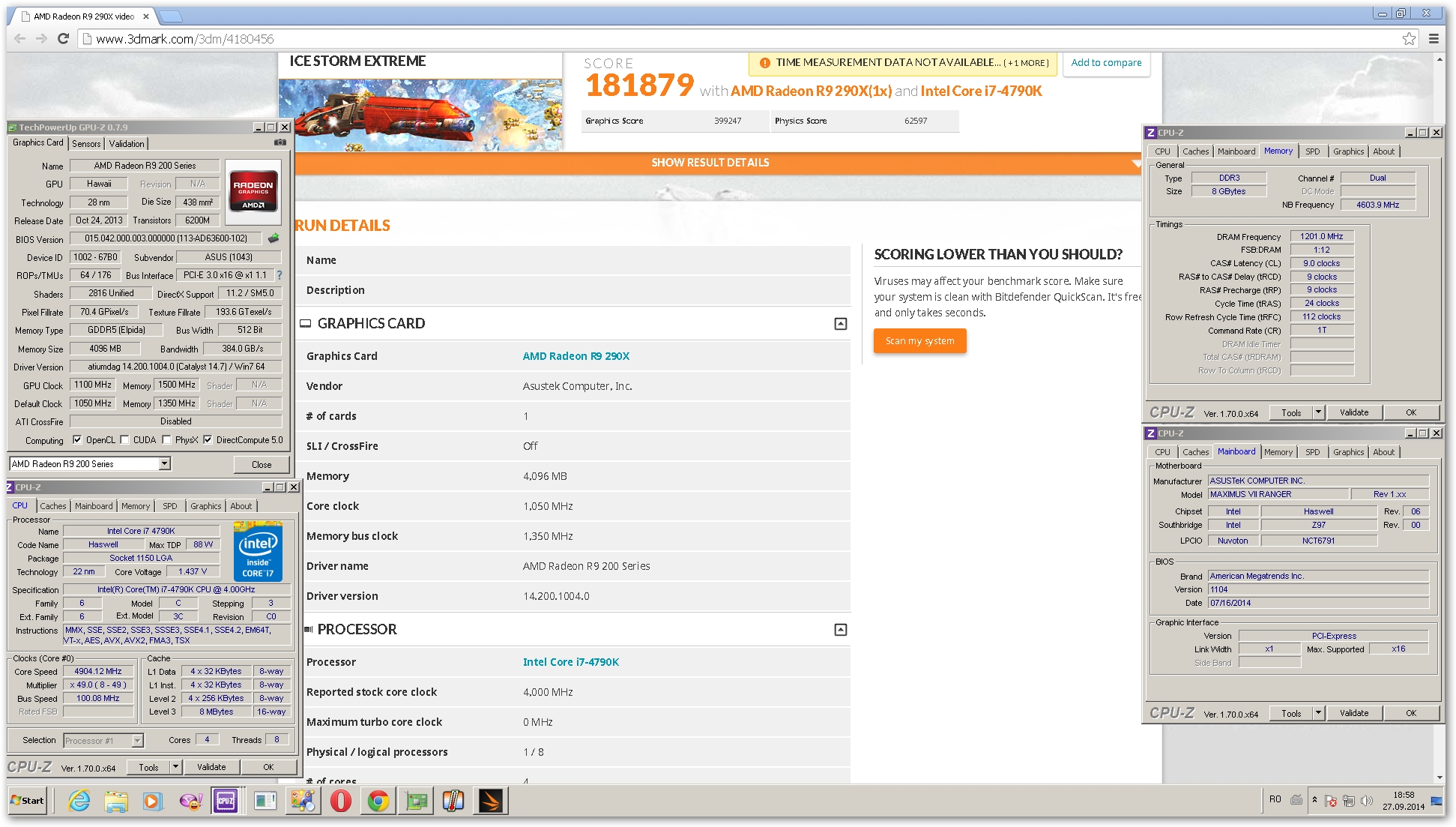Click the volume speaker tray icon
Screen dimensions: 1456x827
click(x=1366, y=801)
